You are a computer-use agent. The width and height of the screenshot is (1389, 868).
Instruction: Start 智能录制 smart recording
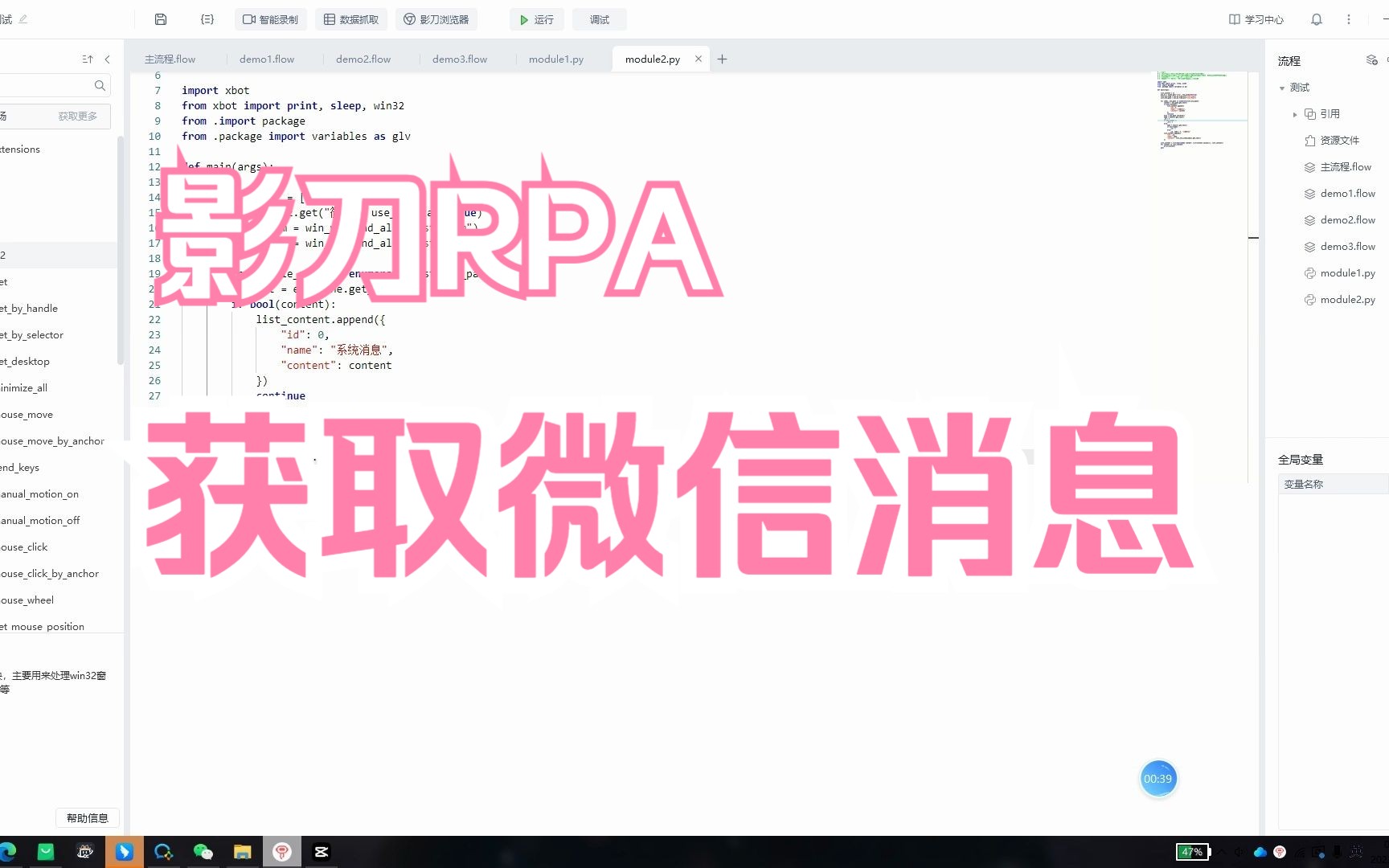271,19
